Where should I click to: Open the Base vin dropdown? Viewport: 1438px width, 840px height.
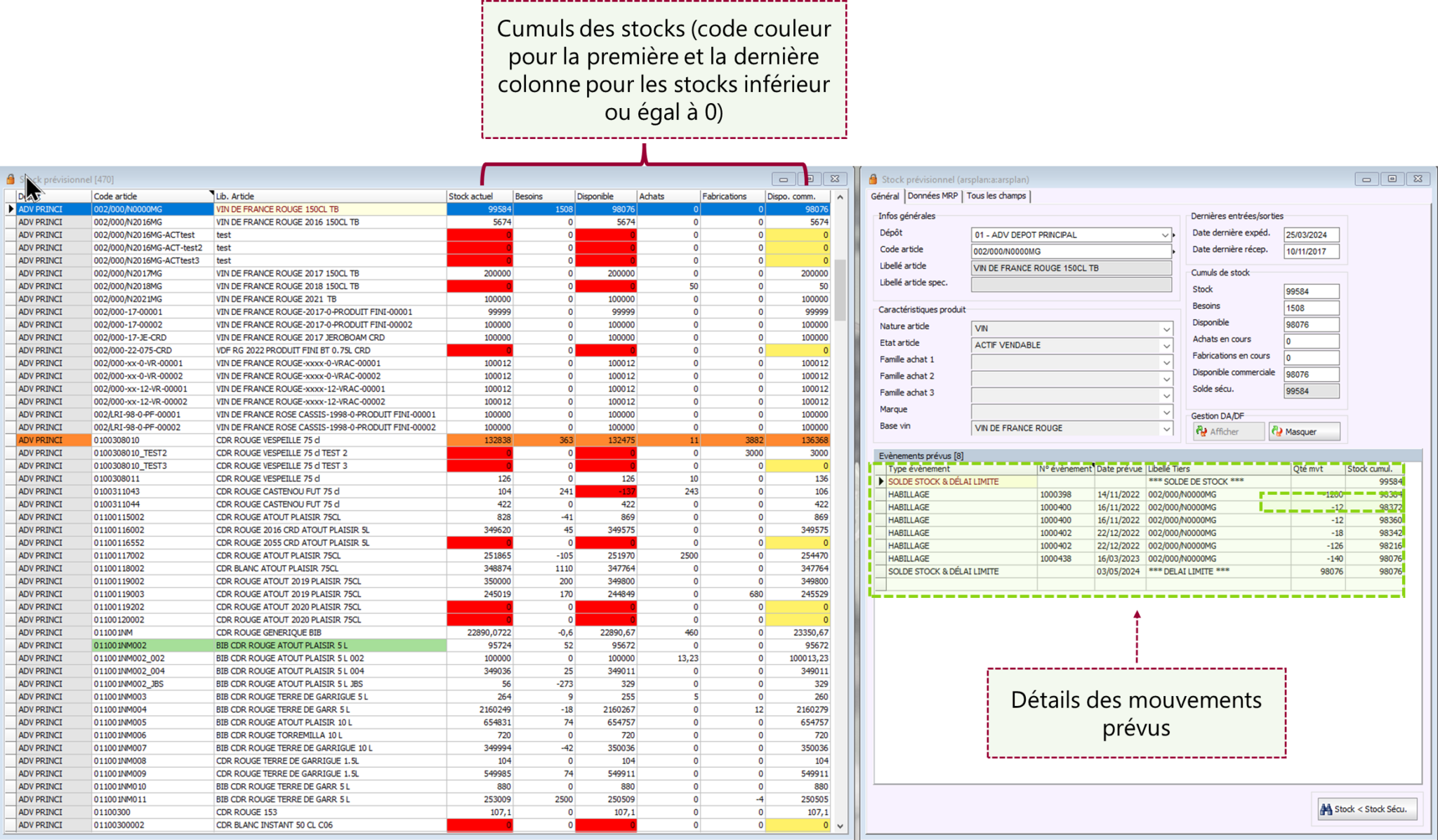1166,428
